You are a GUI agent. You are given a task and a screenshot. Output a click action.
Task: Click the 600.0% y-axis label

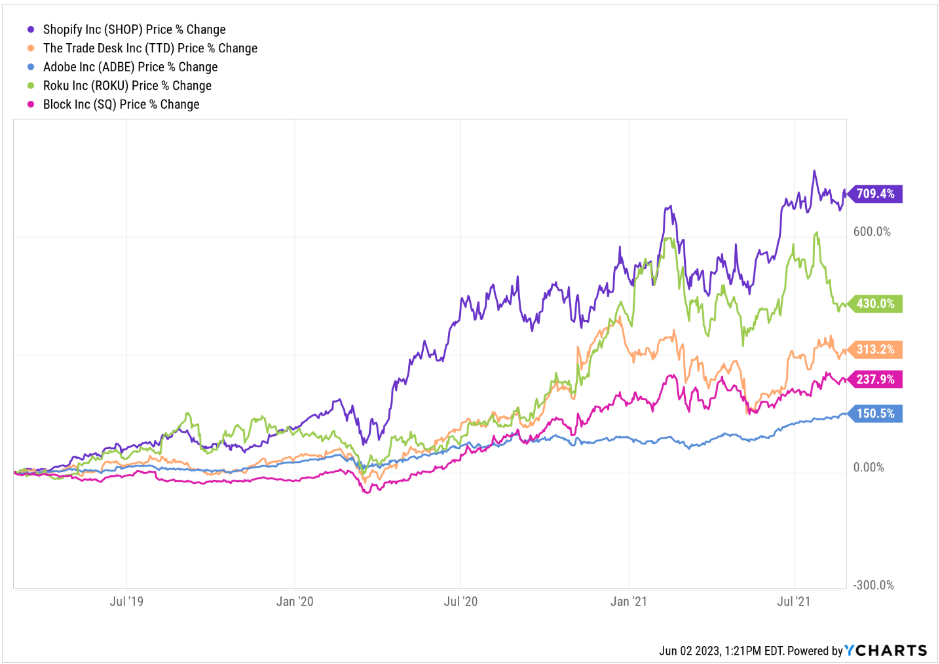(871, 231)
